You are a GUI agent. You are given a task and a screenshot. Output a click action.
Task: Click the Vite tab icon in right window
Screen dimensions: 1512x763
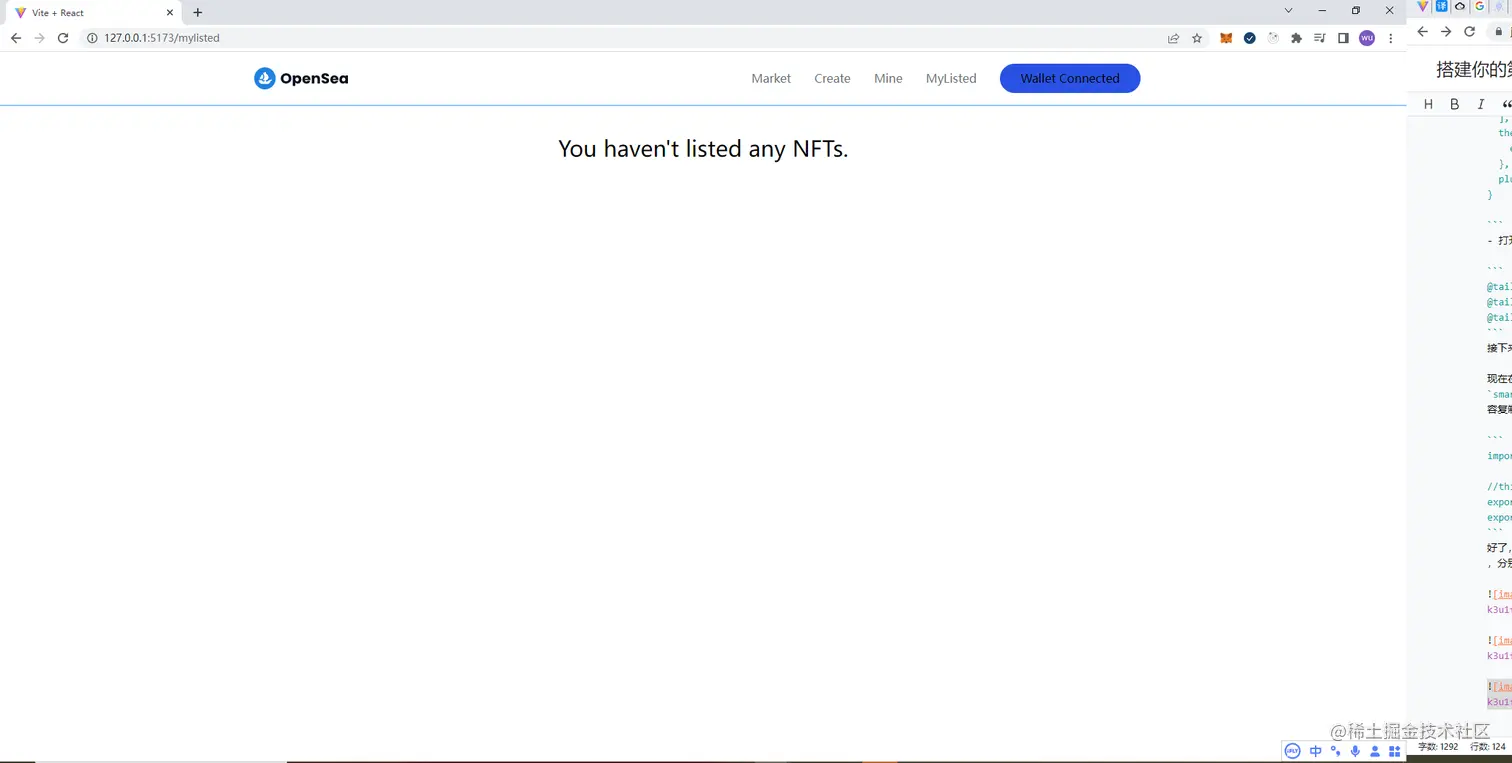click(1423, 6)
